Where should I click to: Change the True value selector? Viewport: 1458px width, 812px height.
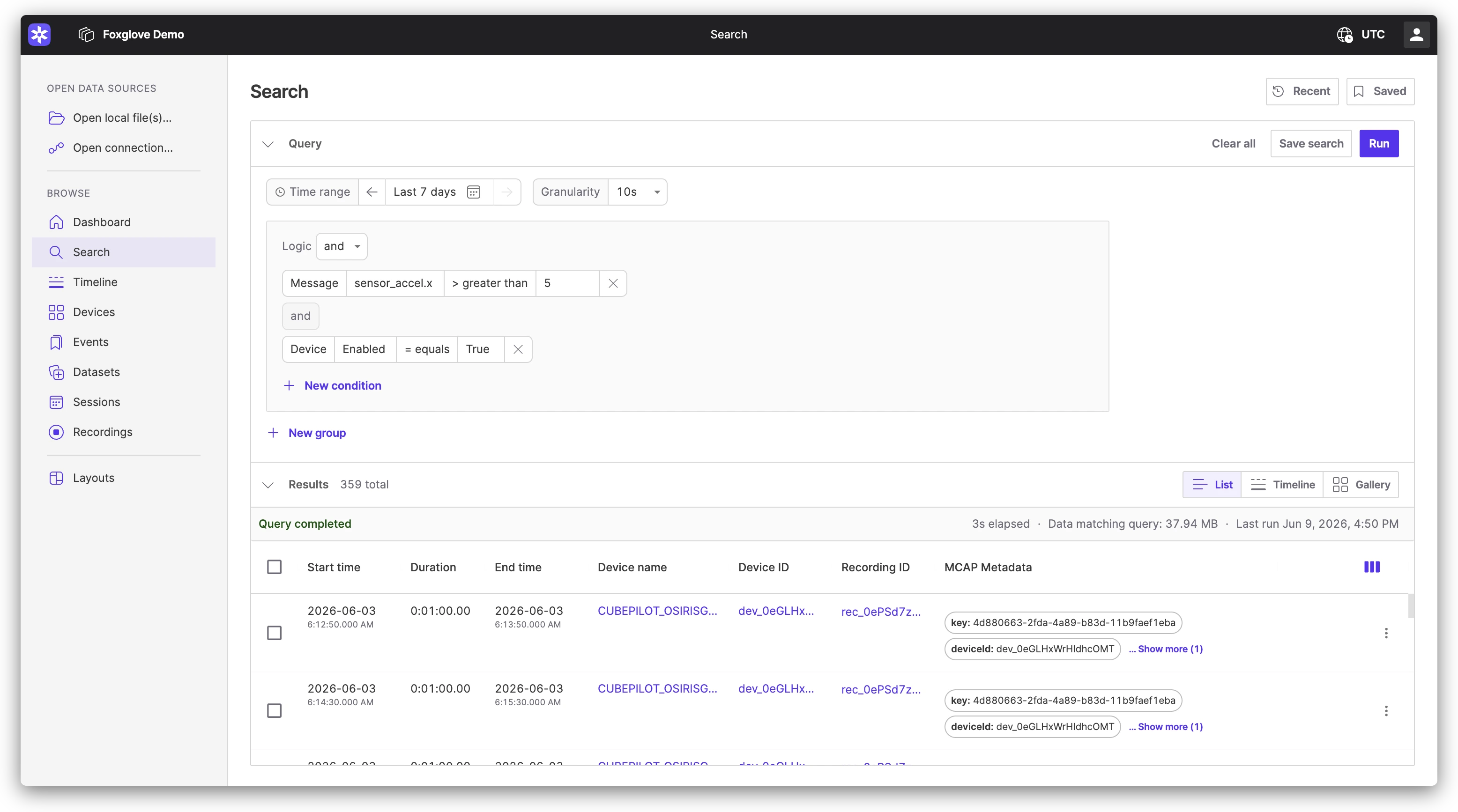[481, 349]
